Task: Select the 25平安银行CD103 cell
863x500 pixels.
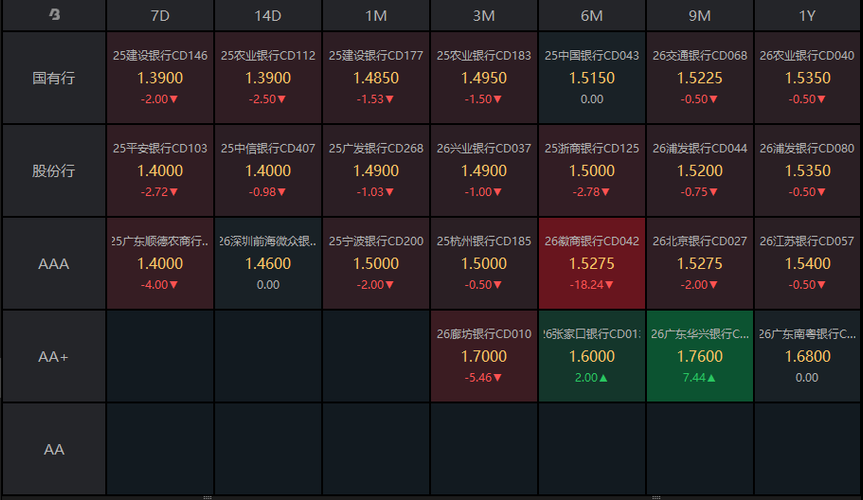Action: pos(160,170)
